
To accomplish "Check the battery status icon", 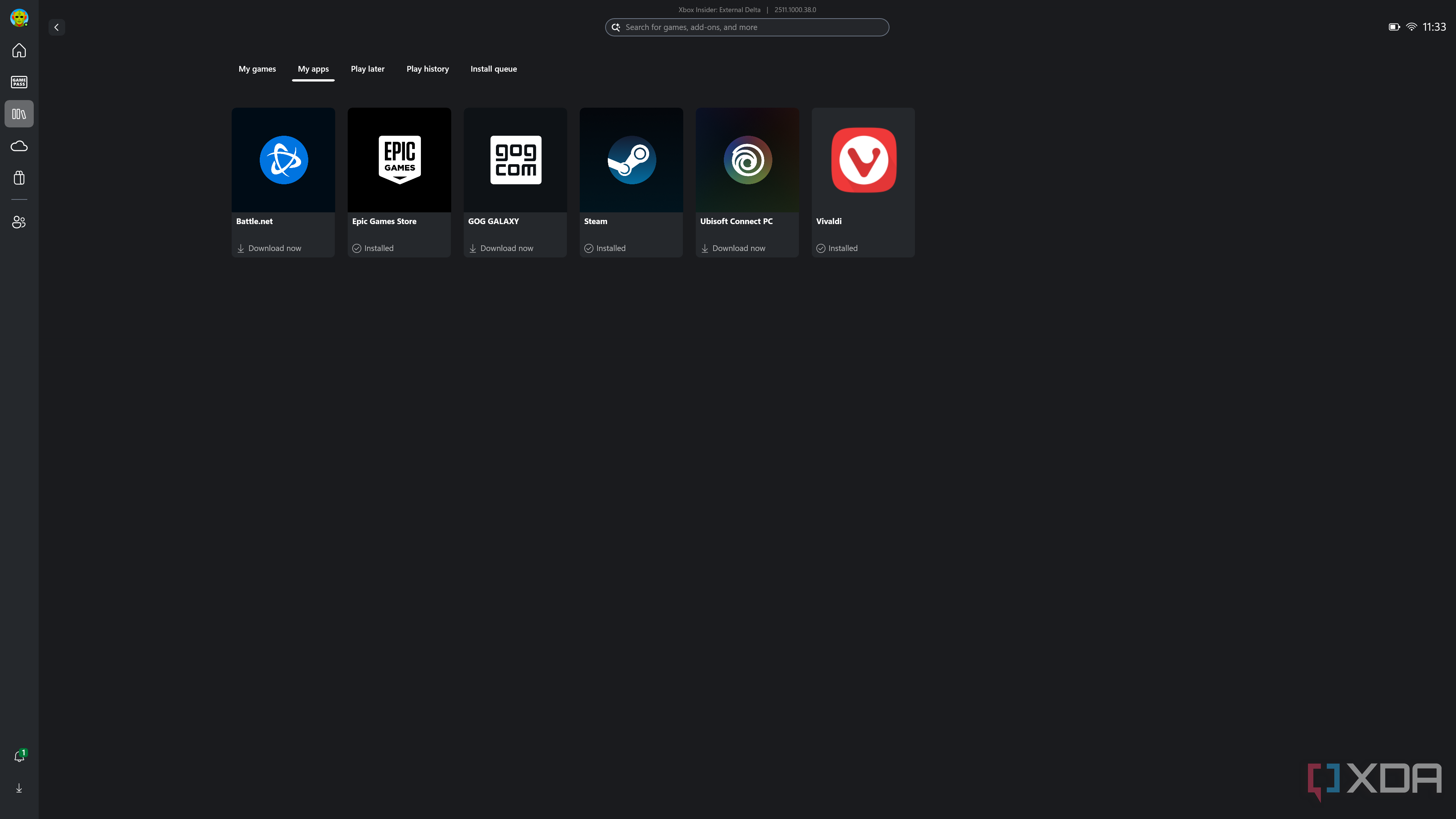I will [1395, 27].
